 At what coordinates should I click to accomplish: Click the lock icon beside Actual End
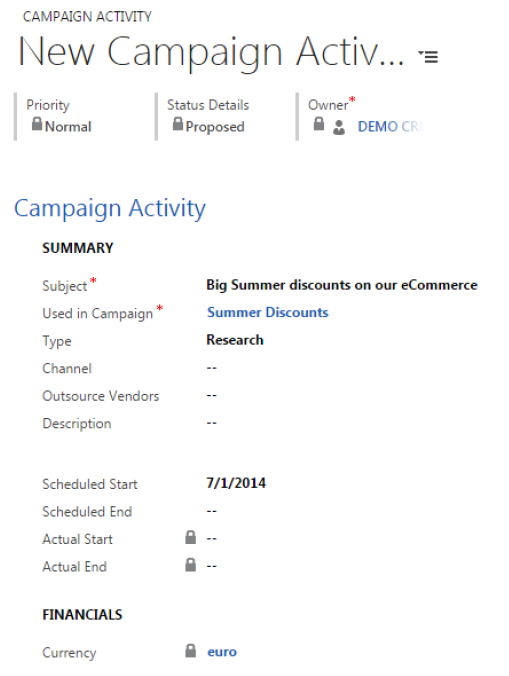tap(190, 565)
